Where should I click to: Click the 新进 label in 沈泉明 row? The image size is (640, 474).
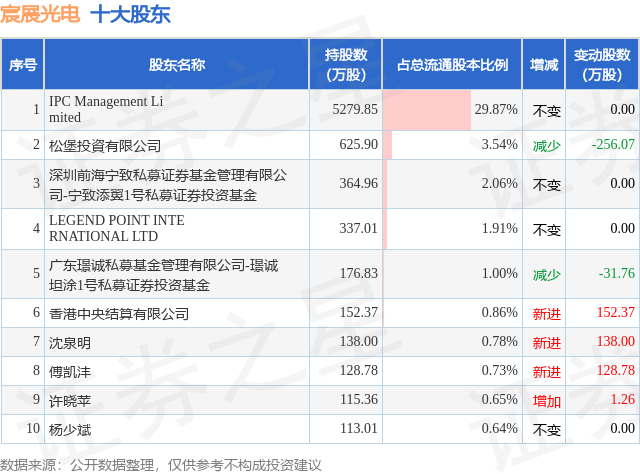546,343
